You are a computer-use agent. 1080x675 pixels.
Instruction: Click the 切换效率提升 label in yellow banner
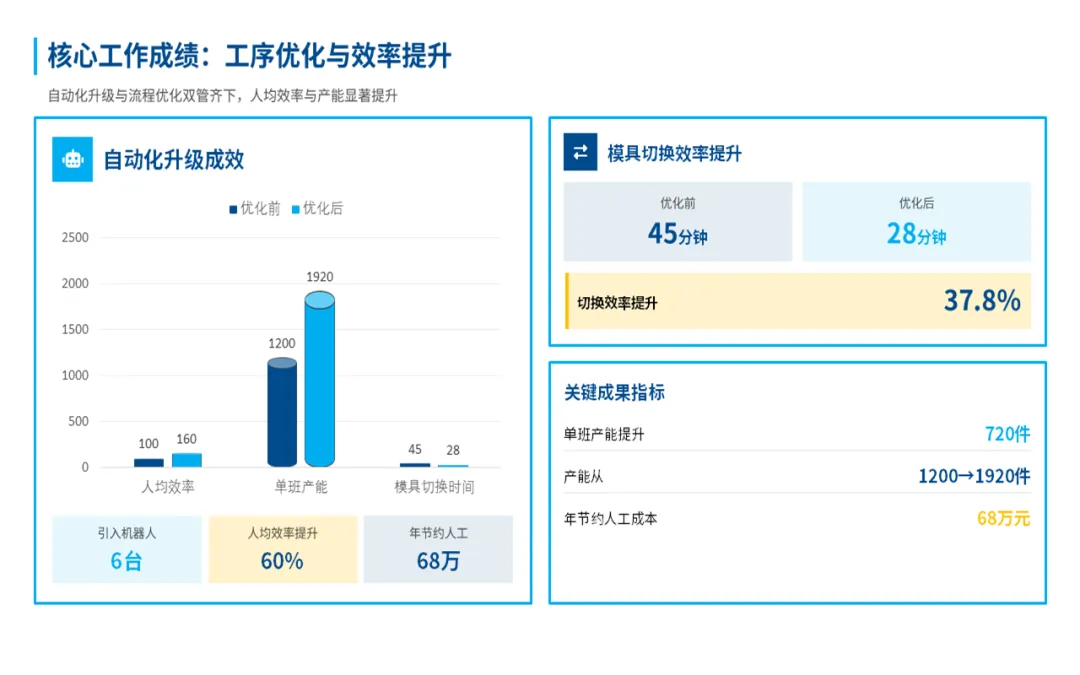click(617, 303)
